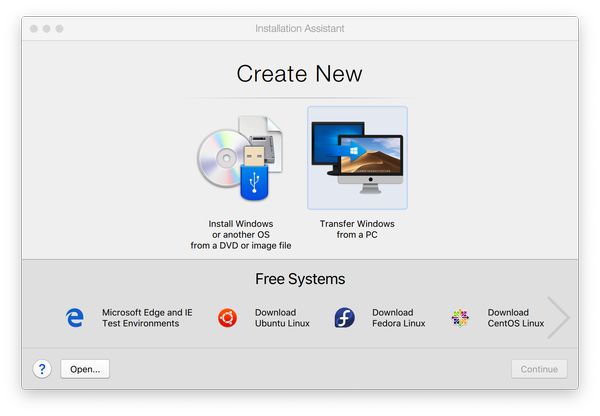Select the DVD and USB install icon

pos(240,158)
